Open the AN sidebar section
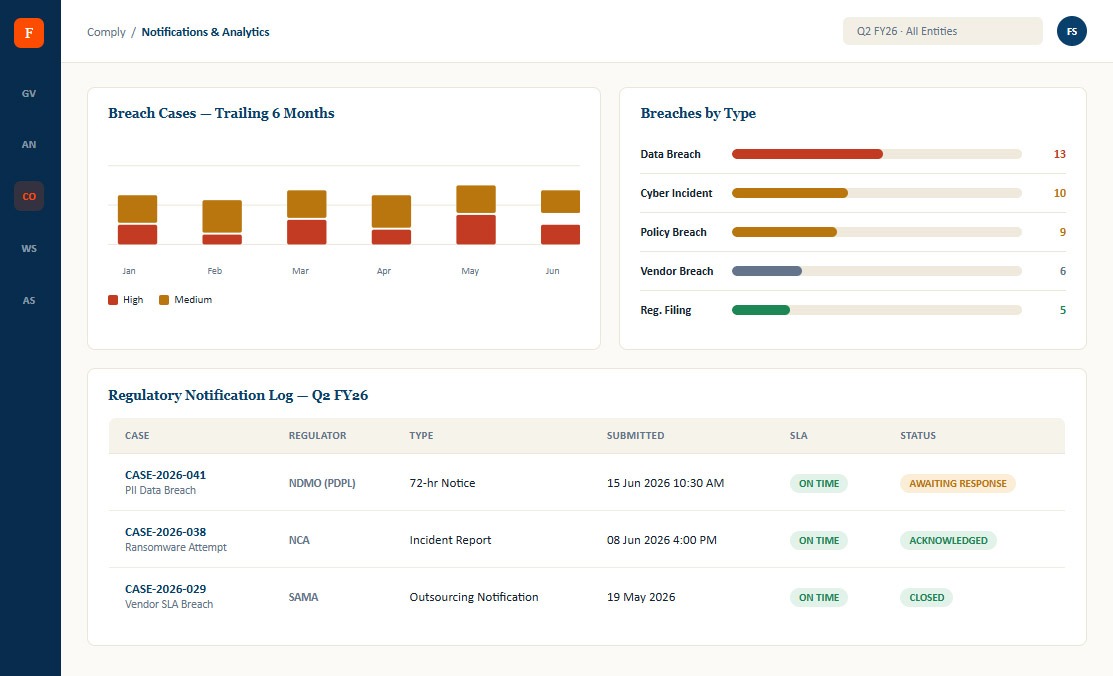The height and width of the screenshot is (676, 1113). coord(29,144)
